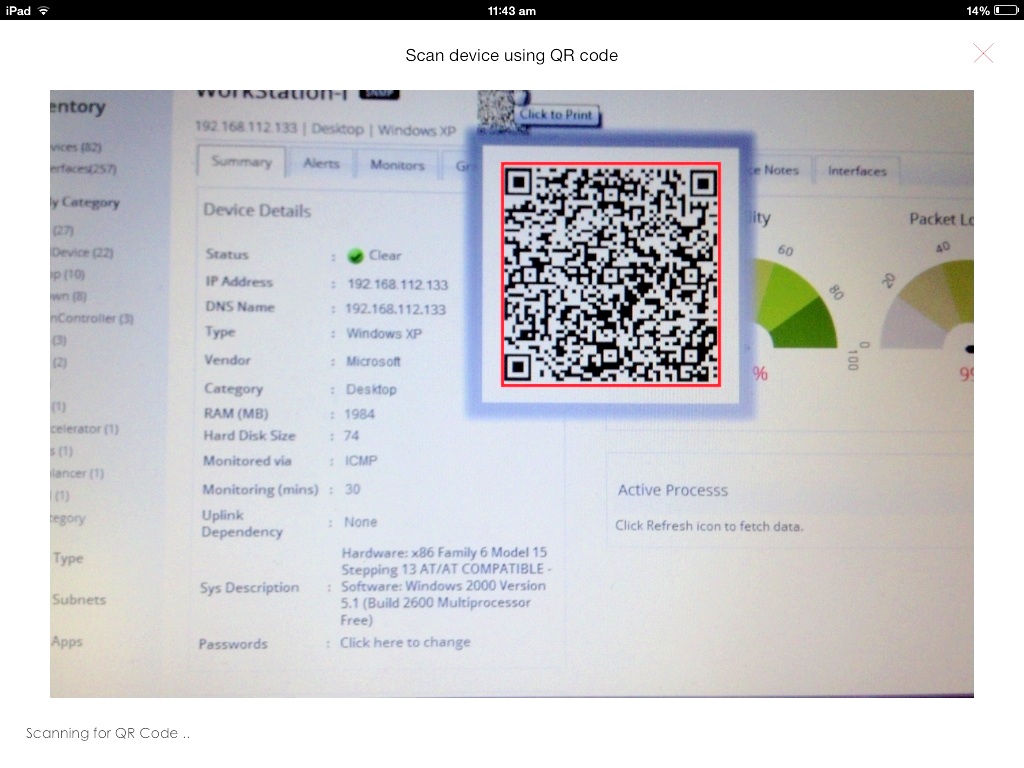Click the 'Windows XP' Type value
Screen dimensions: 1024x768
(384, 334)
